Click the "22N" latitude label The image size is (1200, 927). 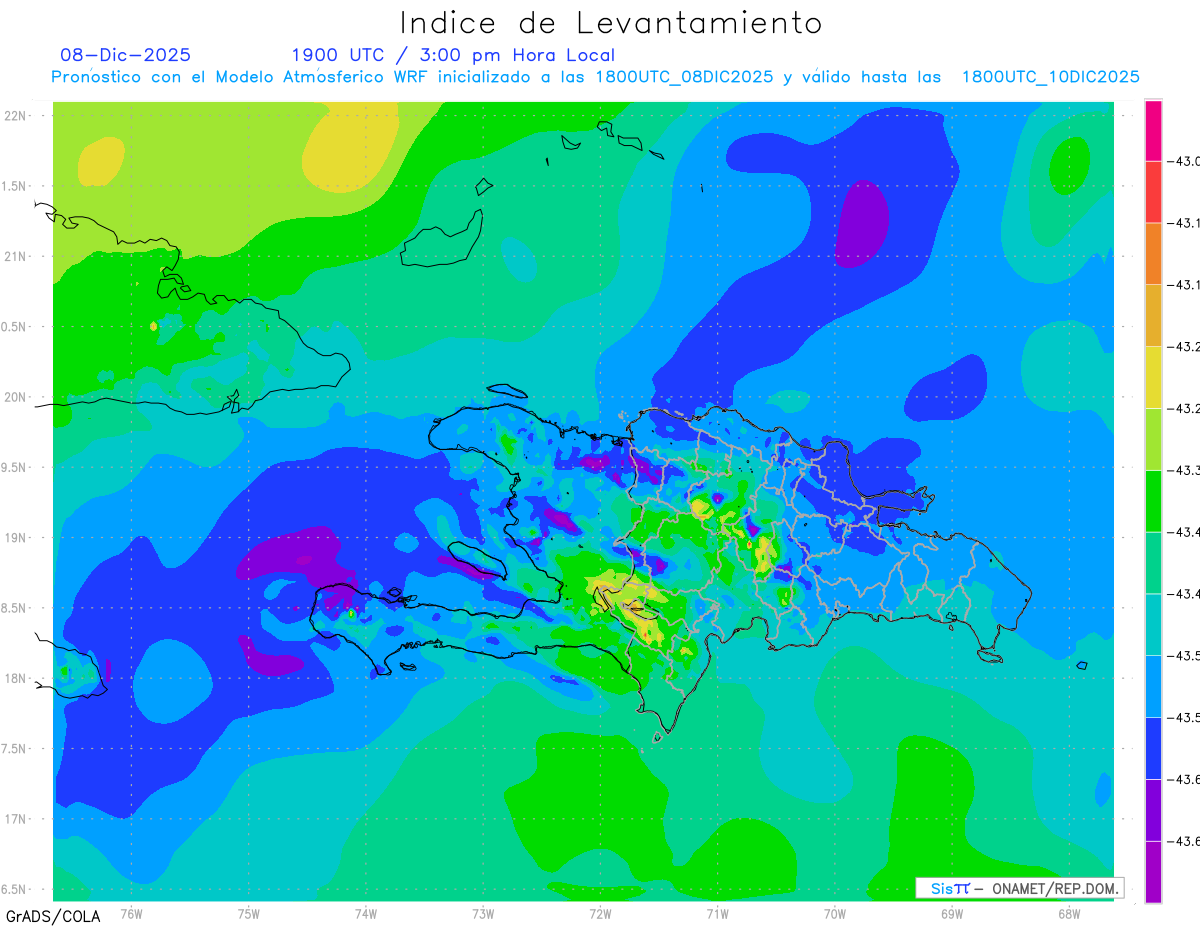click(x=17, y=116)
